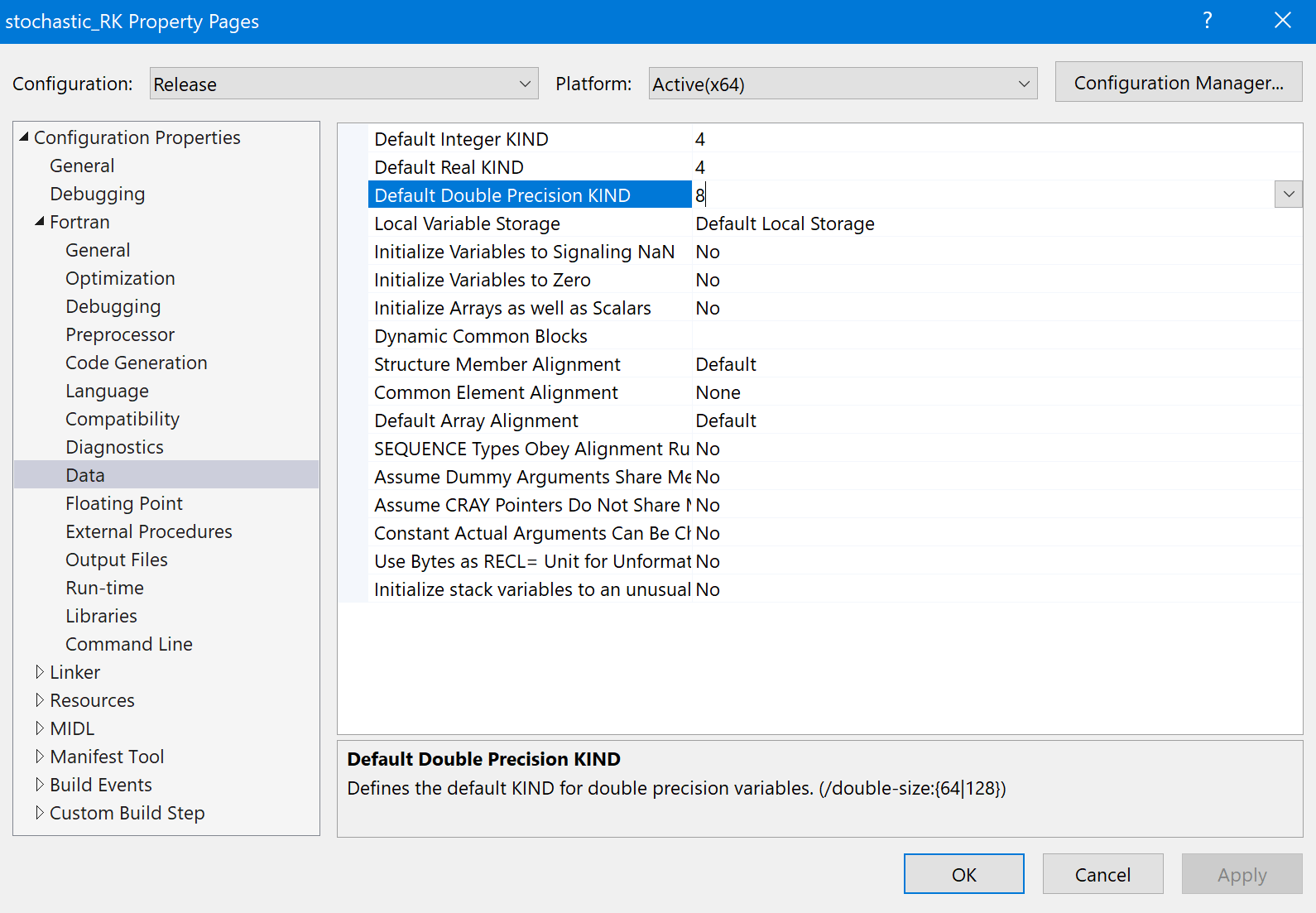Click the help question mark icon

tap(1208, 21)
